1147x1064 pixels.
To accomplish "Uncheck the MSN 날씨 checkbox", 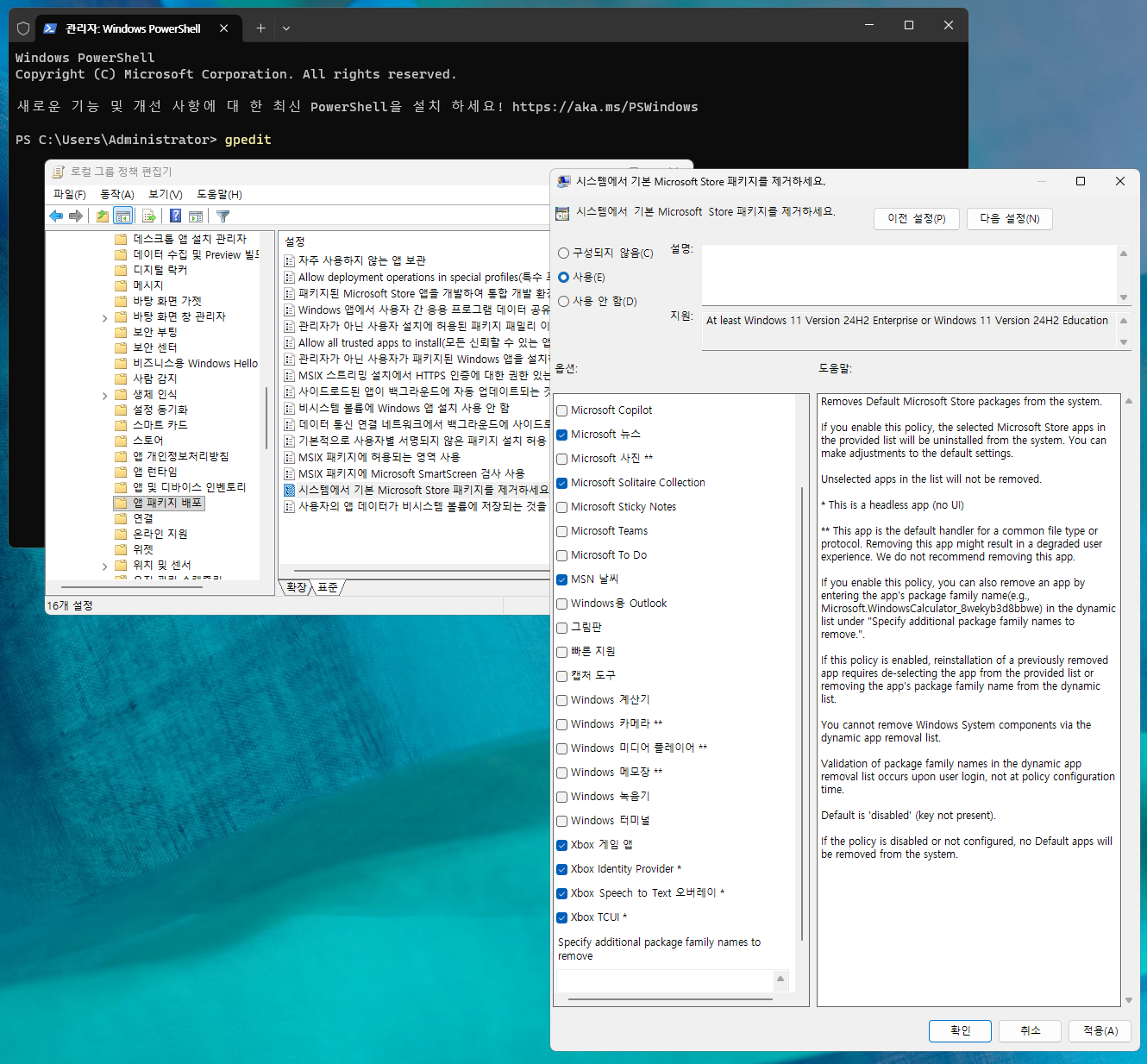I will point(562,580).
